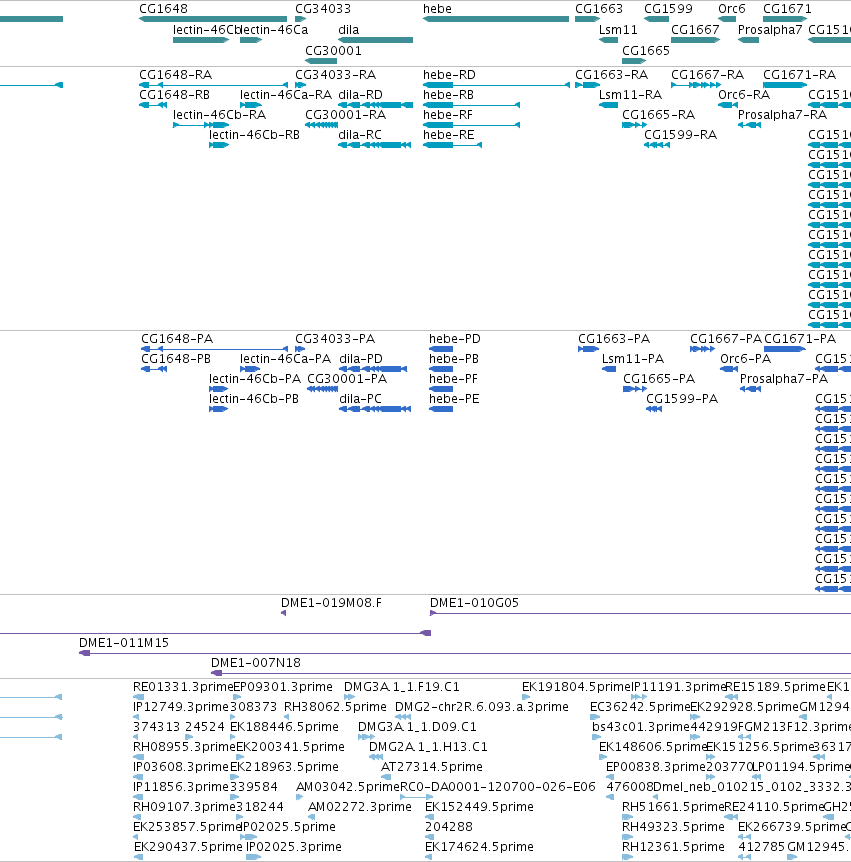Pick transcript lectin-46Cb-RB
The height and width of the screenshot is (862, 851).
click(254, 135)
